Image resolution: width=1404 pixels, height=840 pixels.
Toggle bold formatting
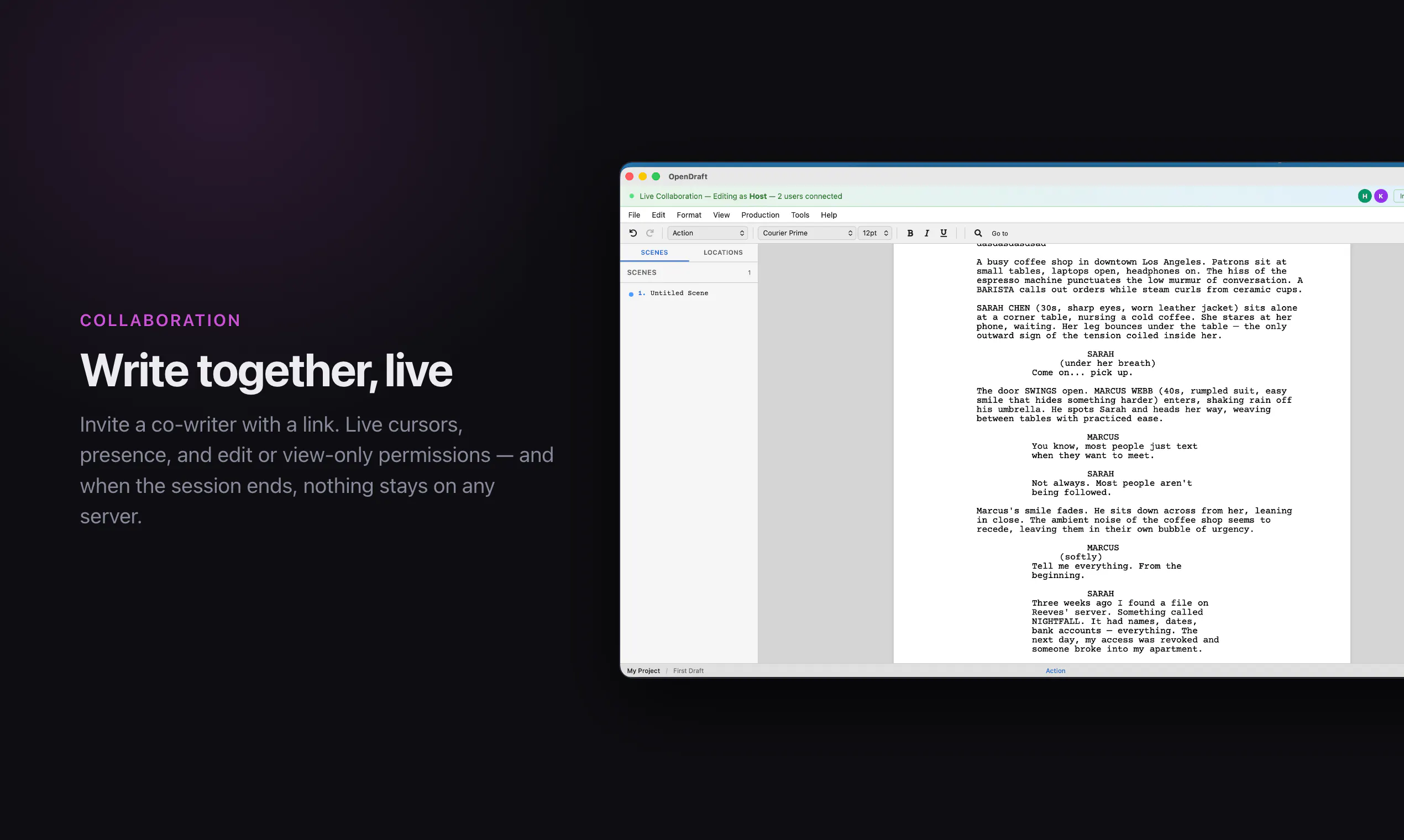910,233
